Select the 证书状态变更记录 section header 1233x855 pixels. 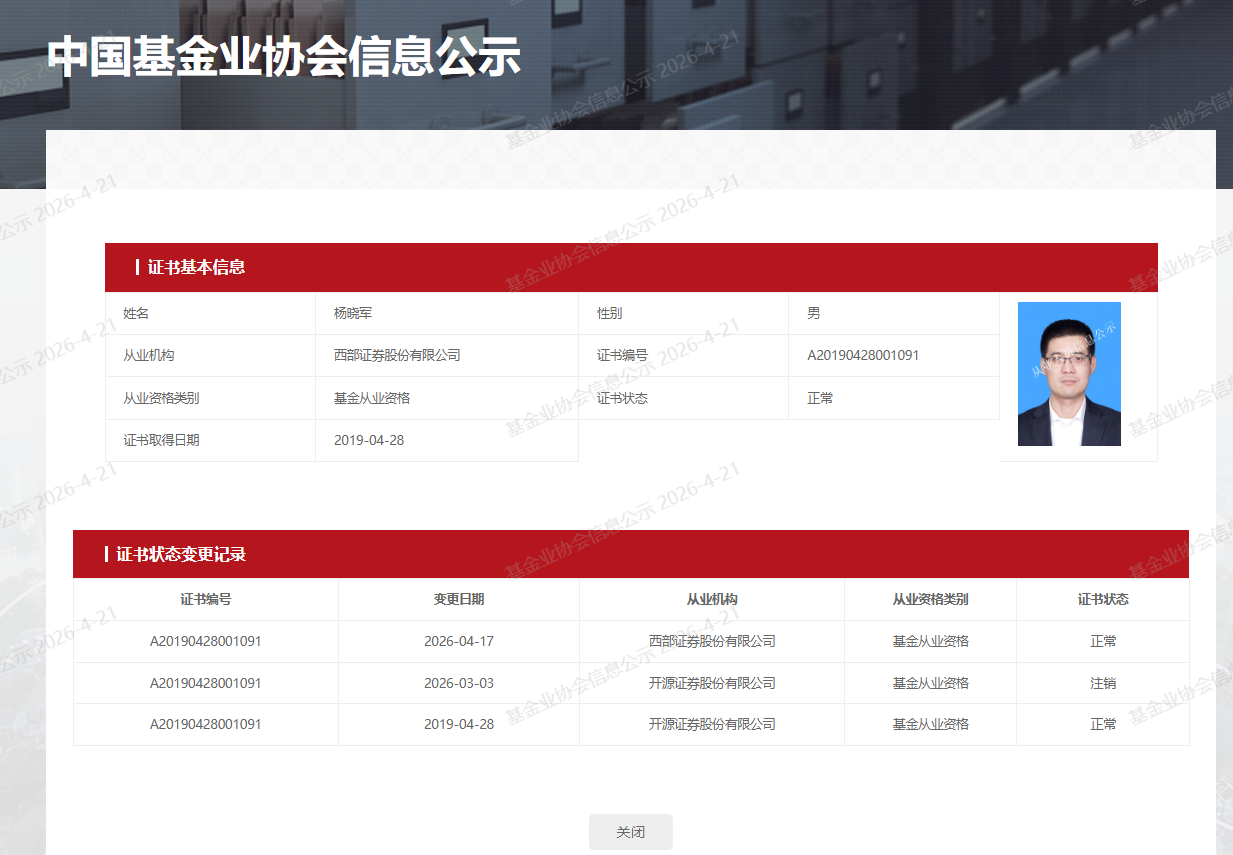[x=181, y=554]
